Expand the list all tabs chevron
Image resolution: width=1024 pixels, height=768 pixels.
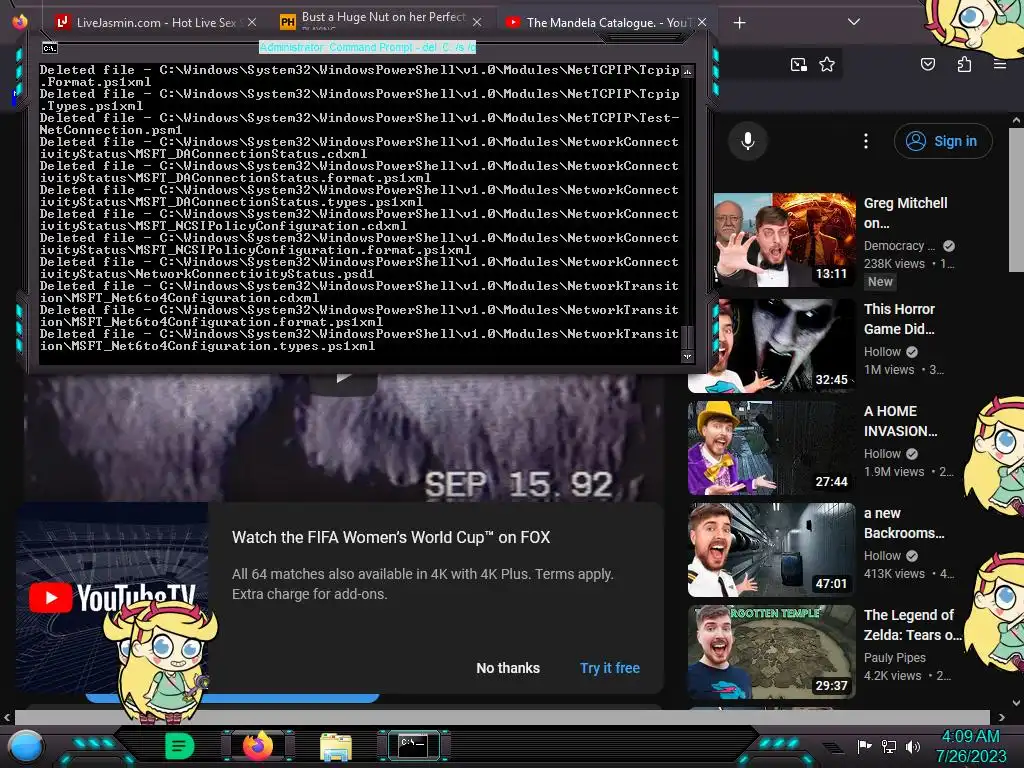[x=854, y=22]
